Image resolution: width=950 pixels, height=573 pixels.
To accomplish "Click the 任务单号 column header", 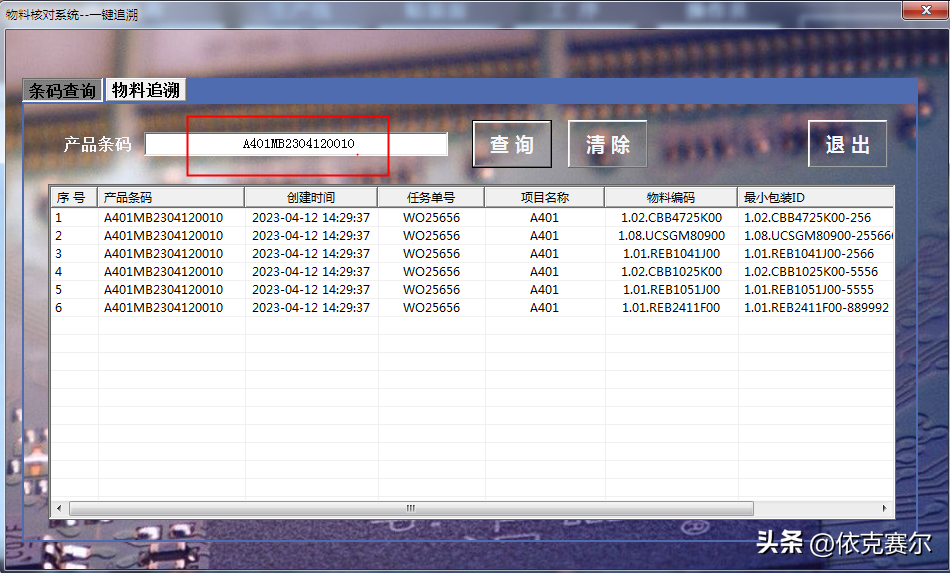I will pos(431,197).
